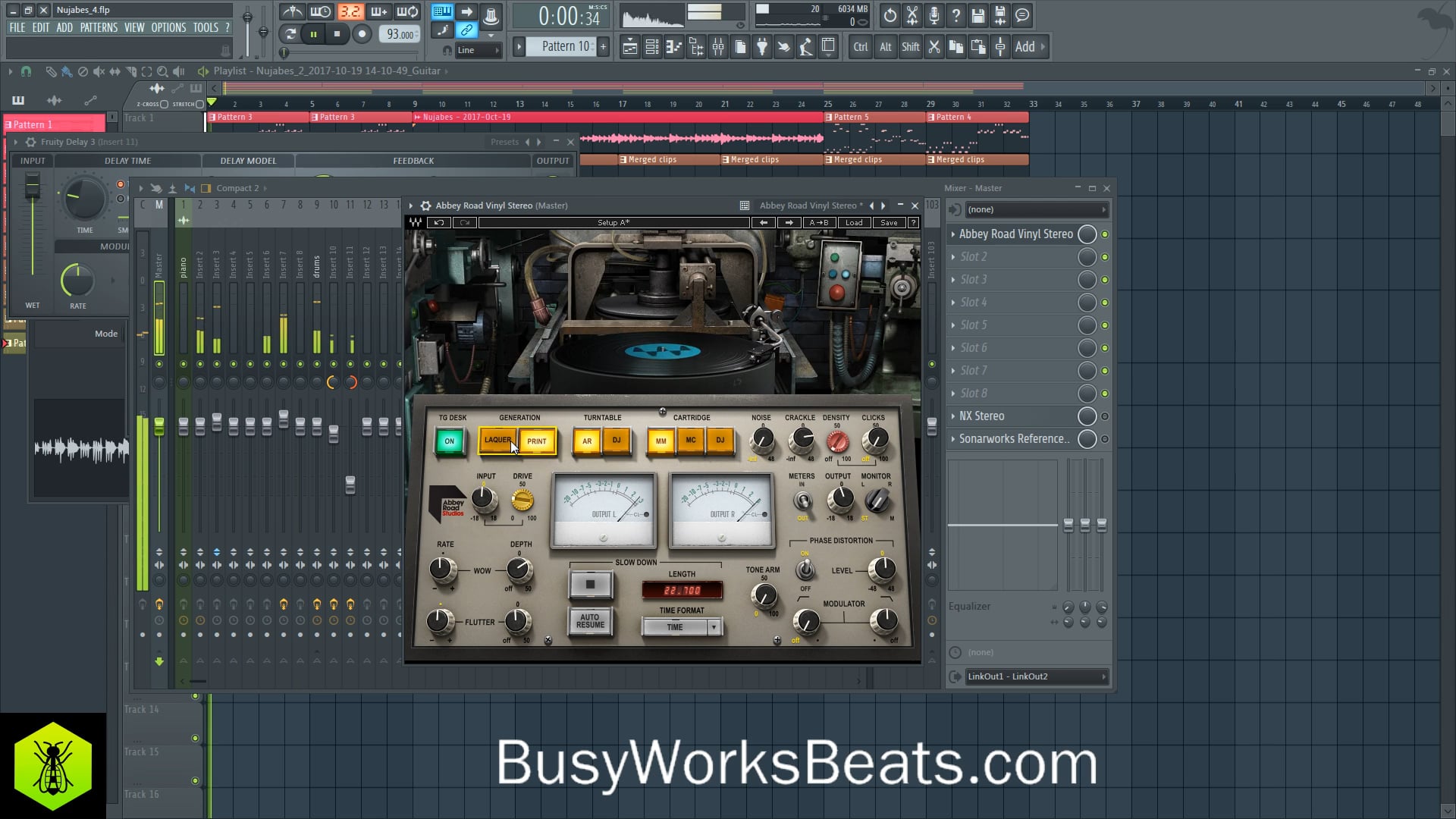Open the plugin picker plug icon
Screen dimensions: 1456x819
(762, 47)
